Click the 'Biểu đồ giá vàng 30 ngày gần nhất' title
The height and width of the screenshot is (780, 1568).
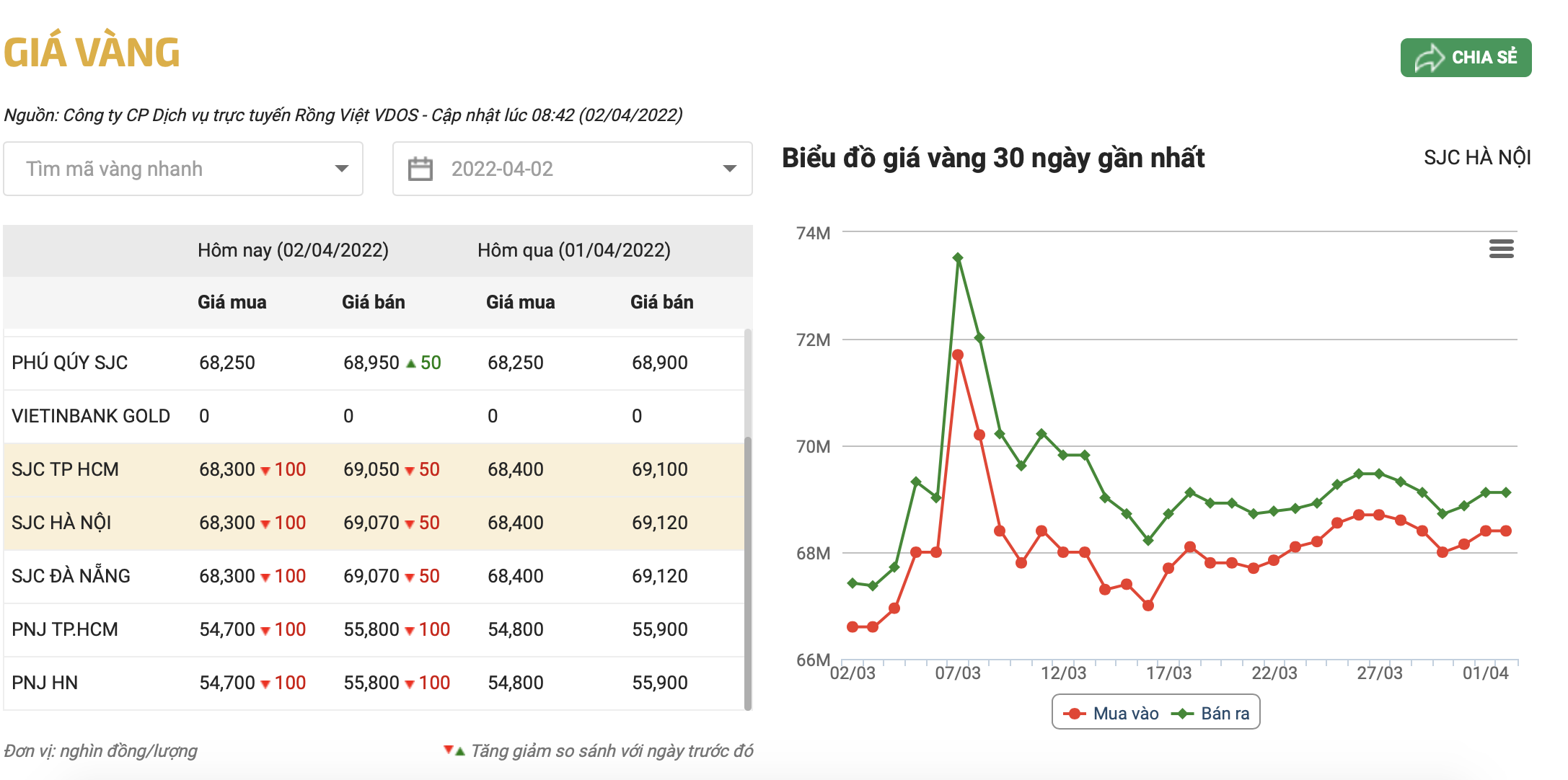tap(993, 158)
